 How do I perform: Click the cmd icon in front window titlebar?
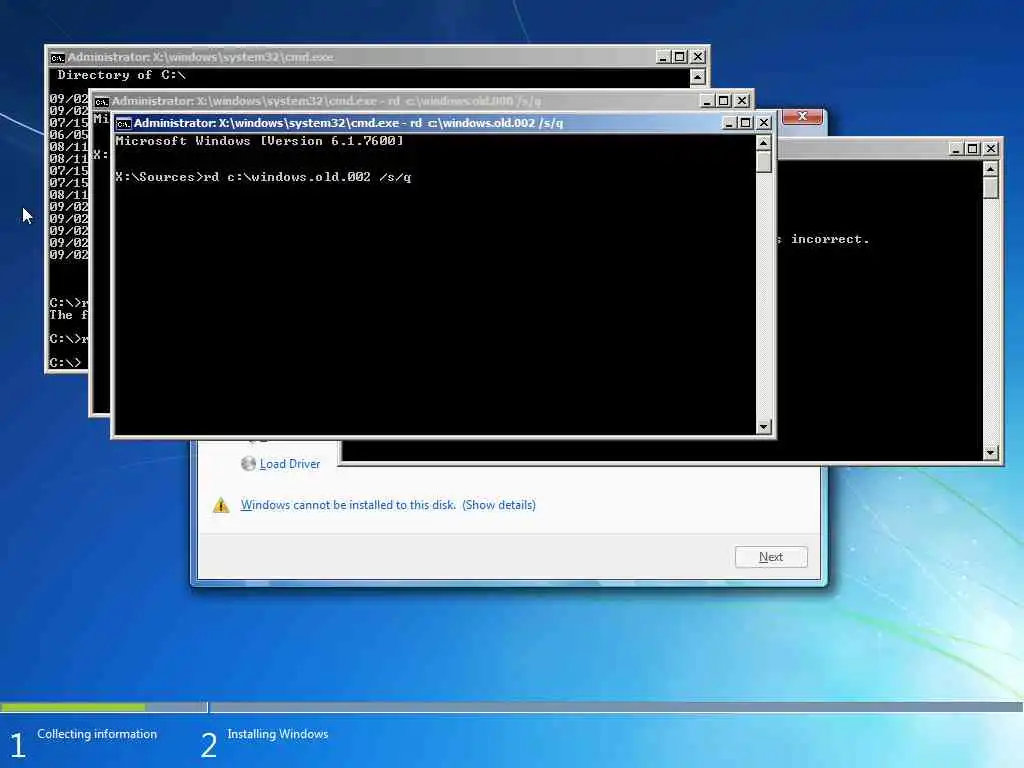123,123
